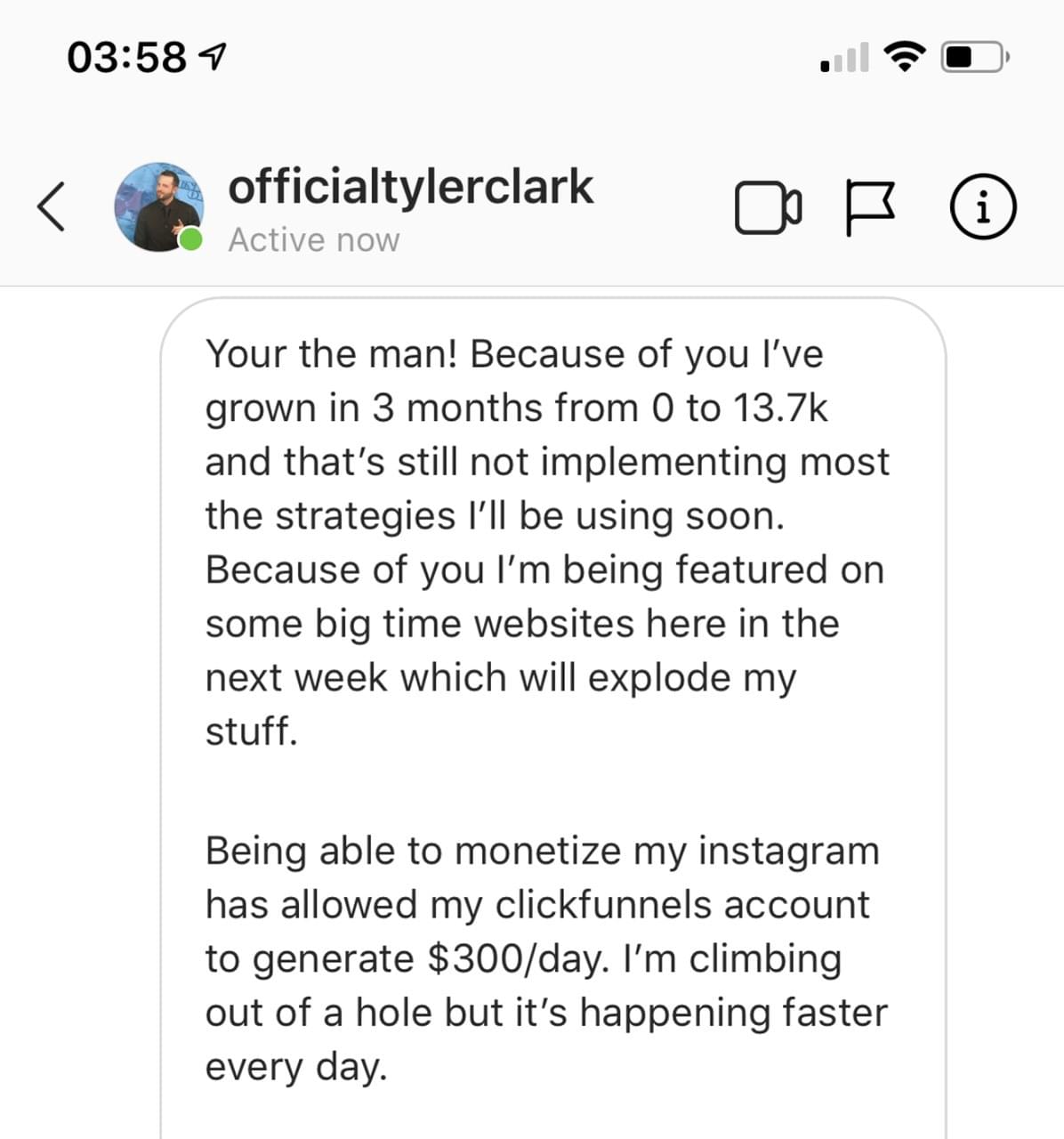Open profile via officialtylerclark username

(x=410, y=187)
